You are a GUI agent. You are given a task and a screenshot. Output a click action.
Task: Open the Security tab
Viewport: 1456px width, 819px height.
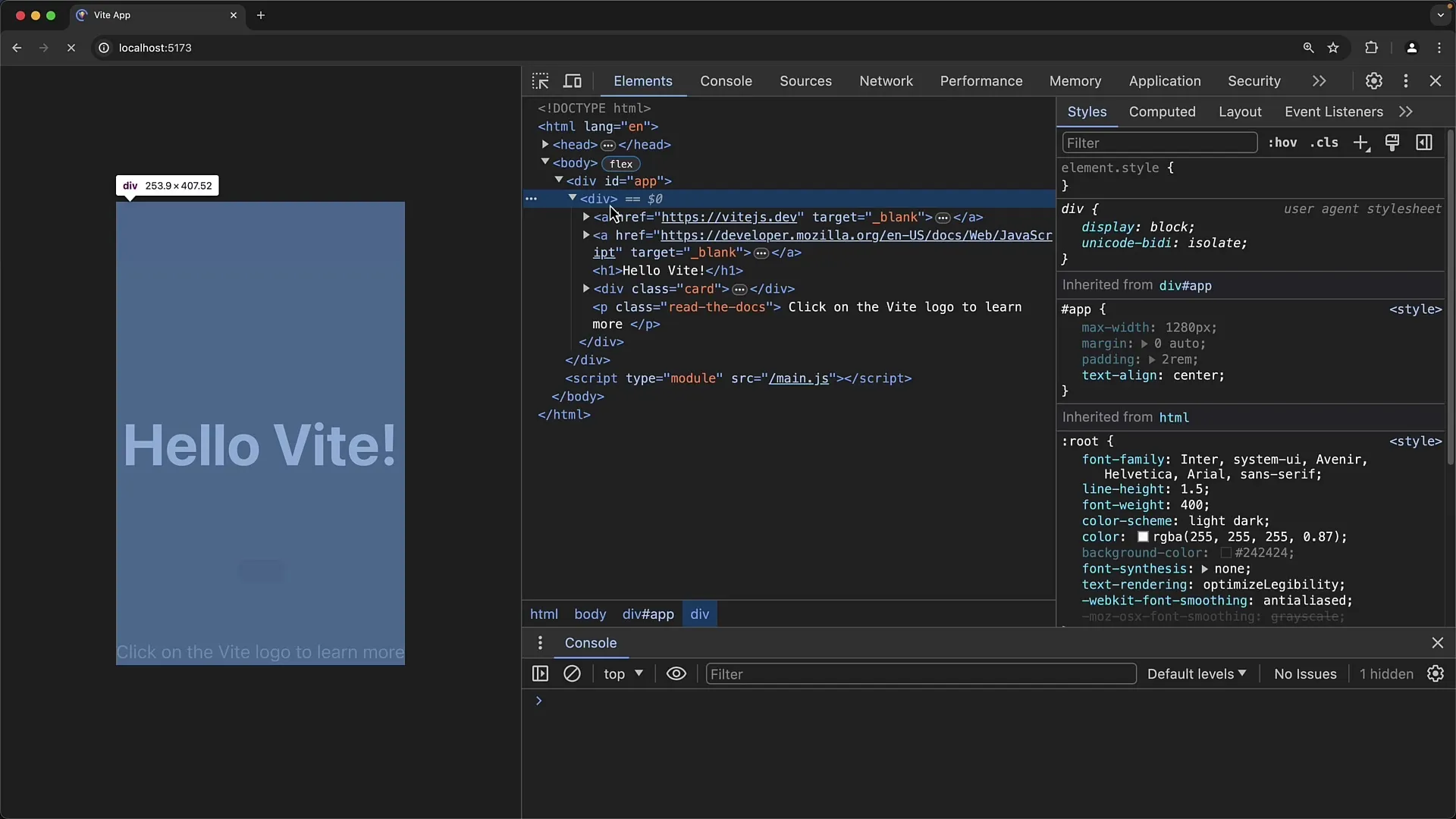(1254, 81)
